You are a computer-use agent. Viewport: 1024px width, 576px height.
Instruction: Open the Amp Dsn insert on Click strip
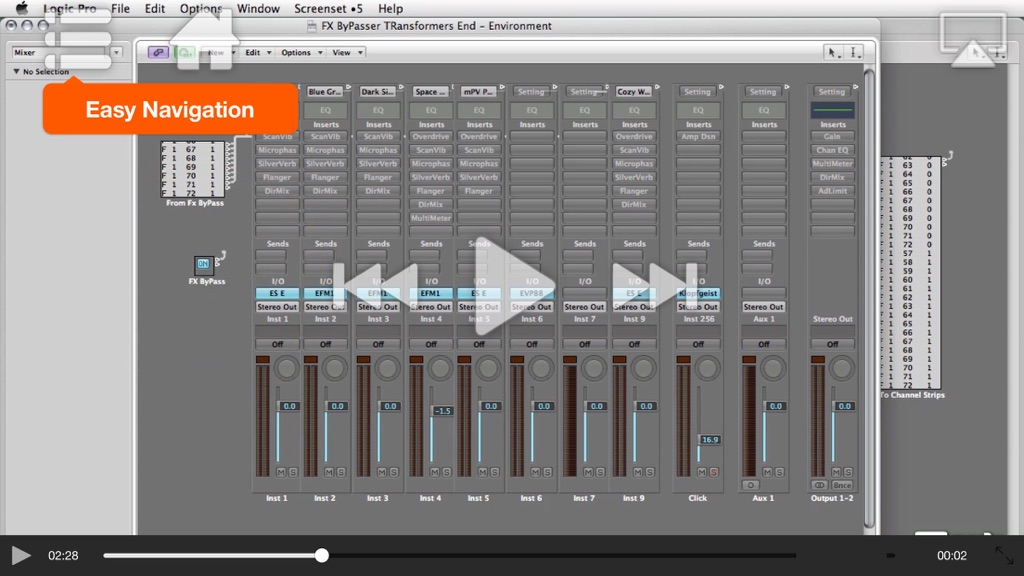(698, 136)
